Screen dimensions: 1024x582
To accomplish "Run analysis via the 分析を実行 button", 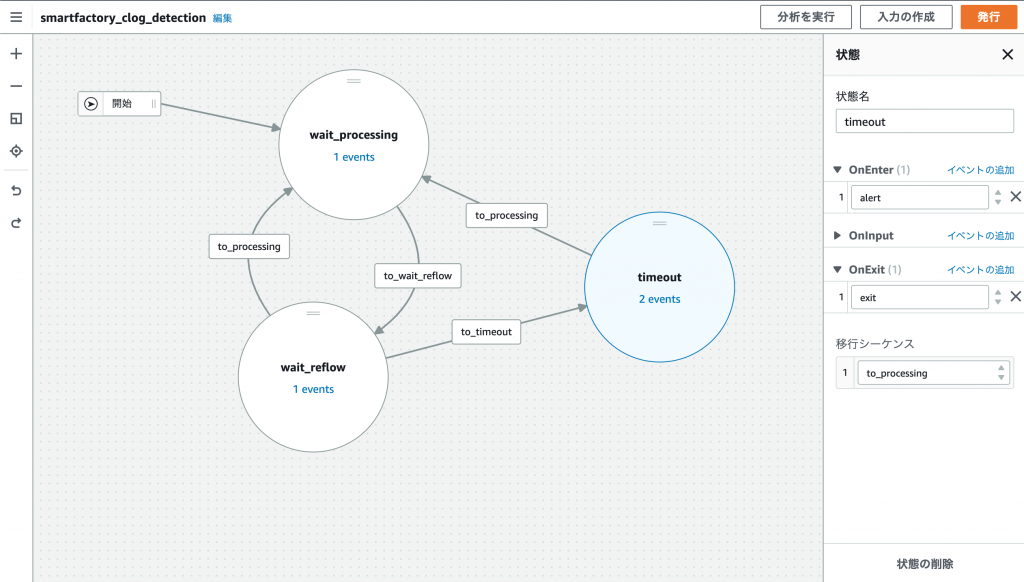I will (805, 16).
